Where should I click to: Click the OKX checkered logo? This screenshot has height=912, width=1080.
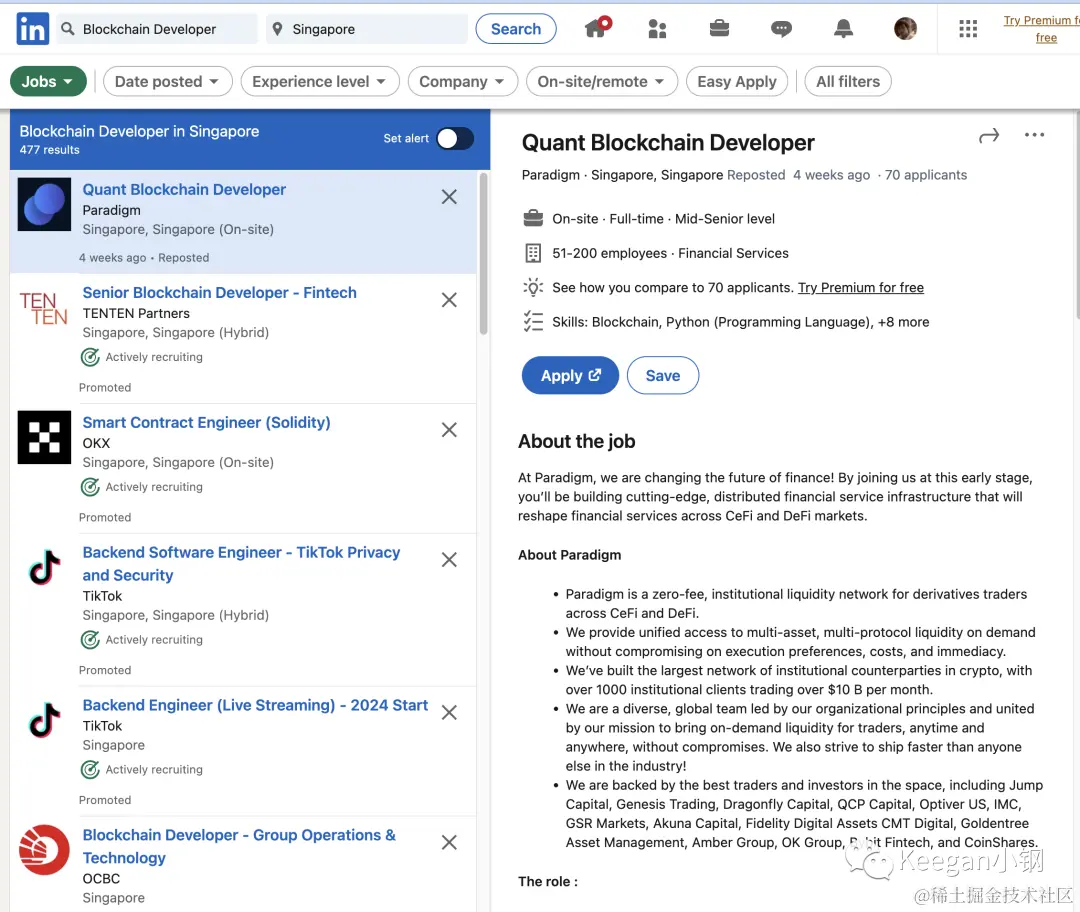click(x=44, y=437)
